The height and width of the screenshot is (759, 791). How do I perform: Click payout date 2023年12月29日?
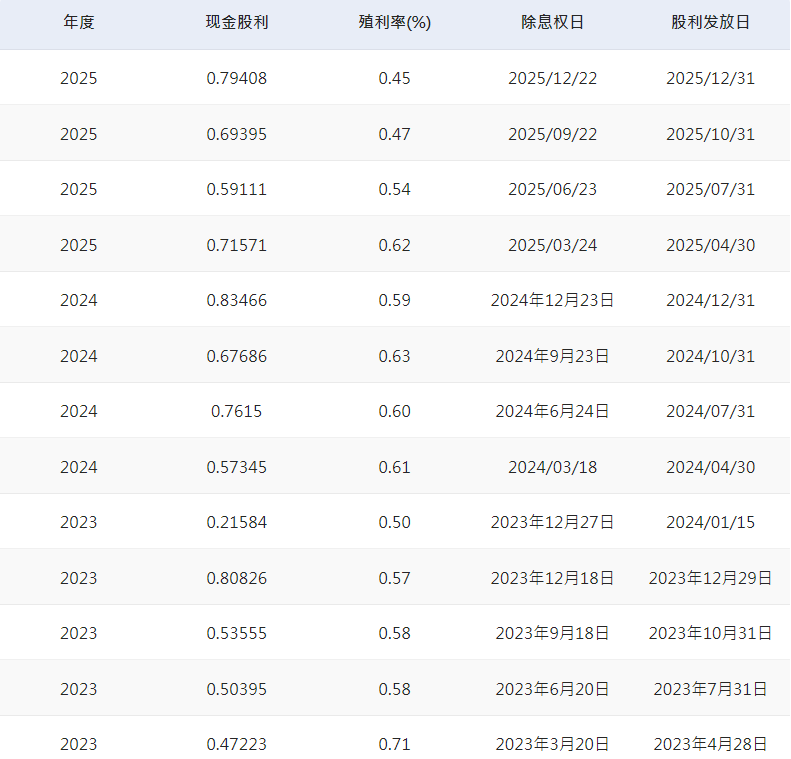[x=710, y=578]
